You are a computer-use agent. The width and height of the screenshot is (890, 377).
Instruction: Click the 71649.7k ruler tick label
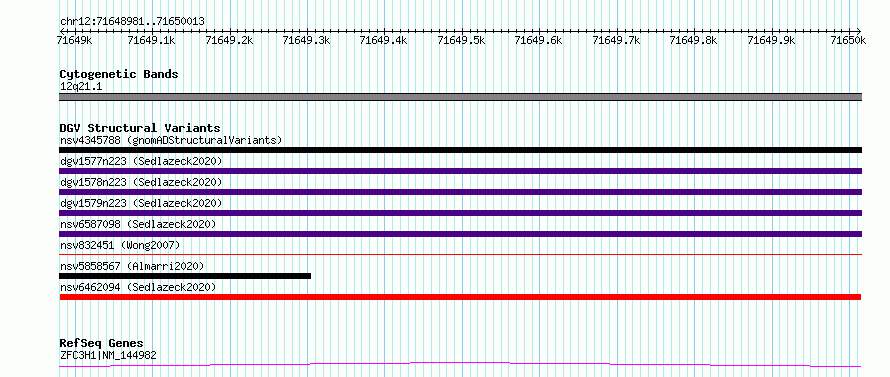616,40
